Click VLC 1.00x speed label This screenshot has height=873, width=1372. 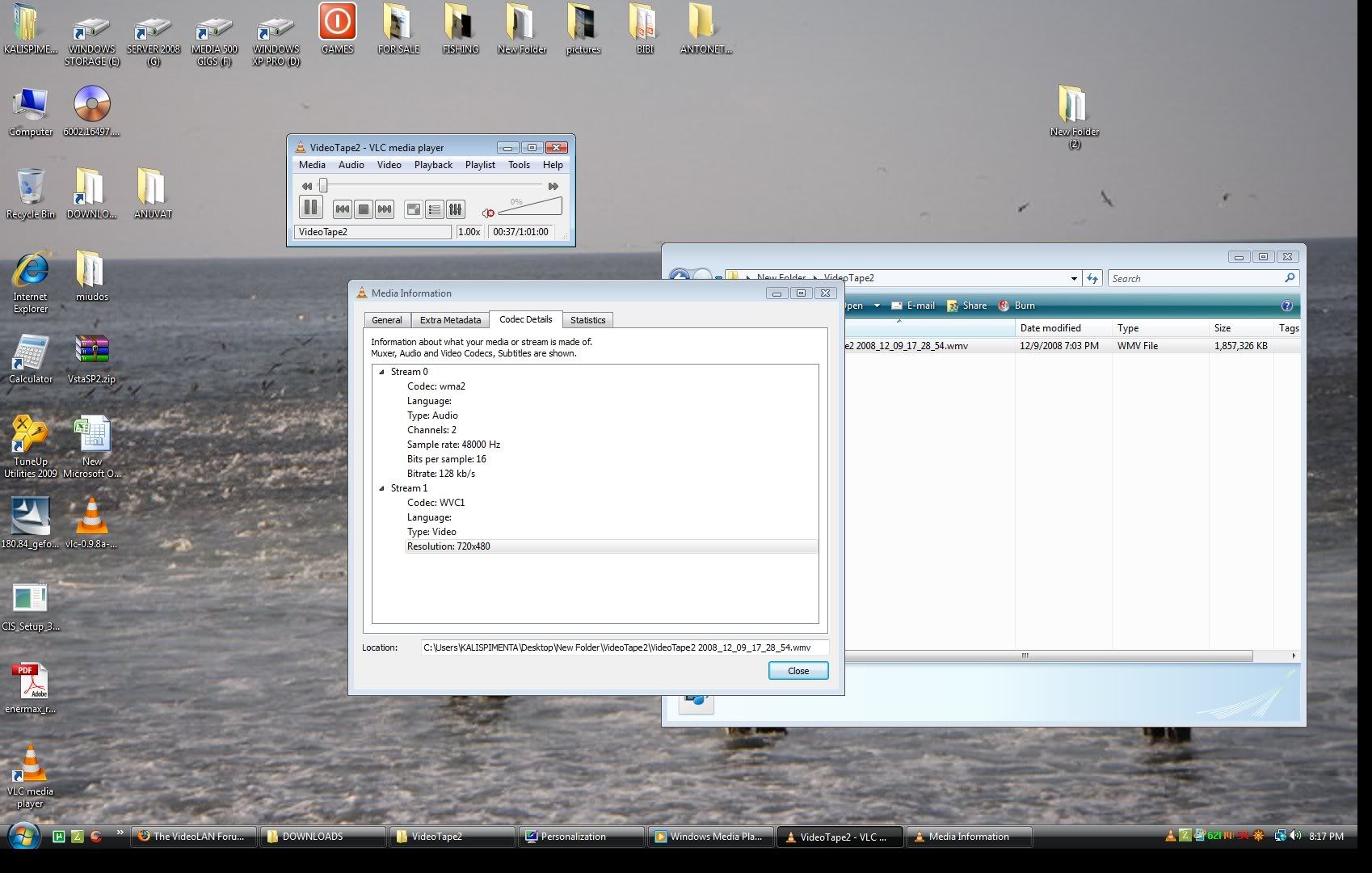tap(469, 232)
